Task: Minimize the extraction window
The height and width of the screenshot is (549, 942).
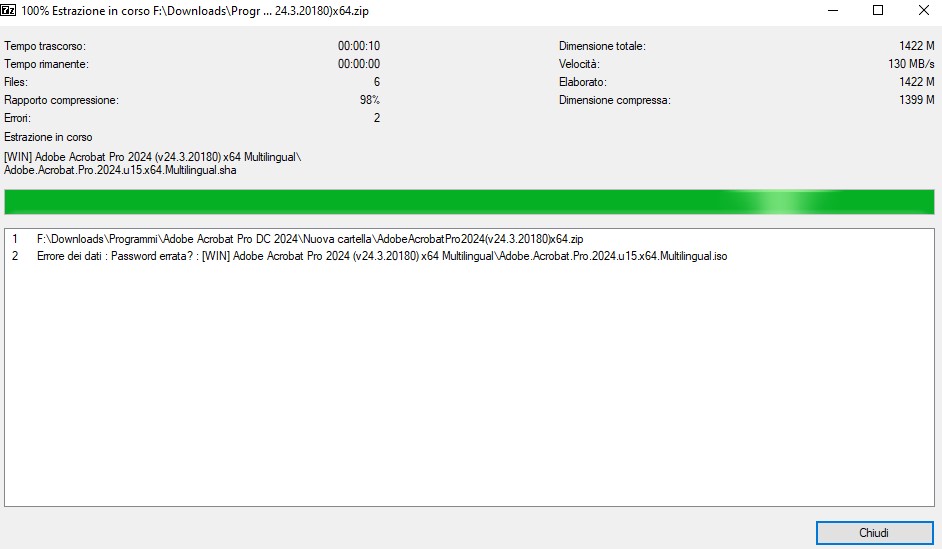Action: point(833,10)
